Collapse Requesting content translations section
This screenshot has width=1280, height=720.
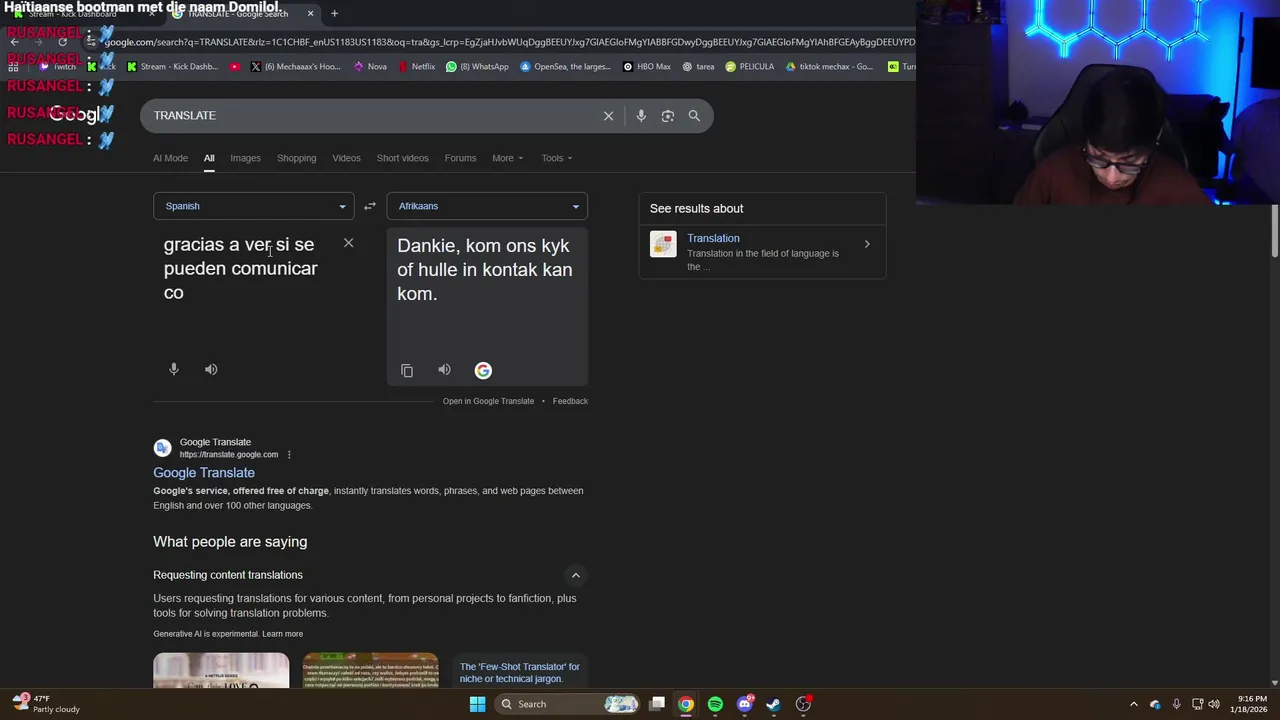coord(575,575)
